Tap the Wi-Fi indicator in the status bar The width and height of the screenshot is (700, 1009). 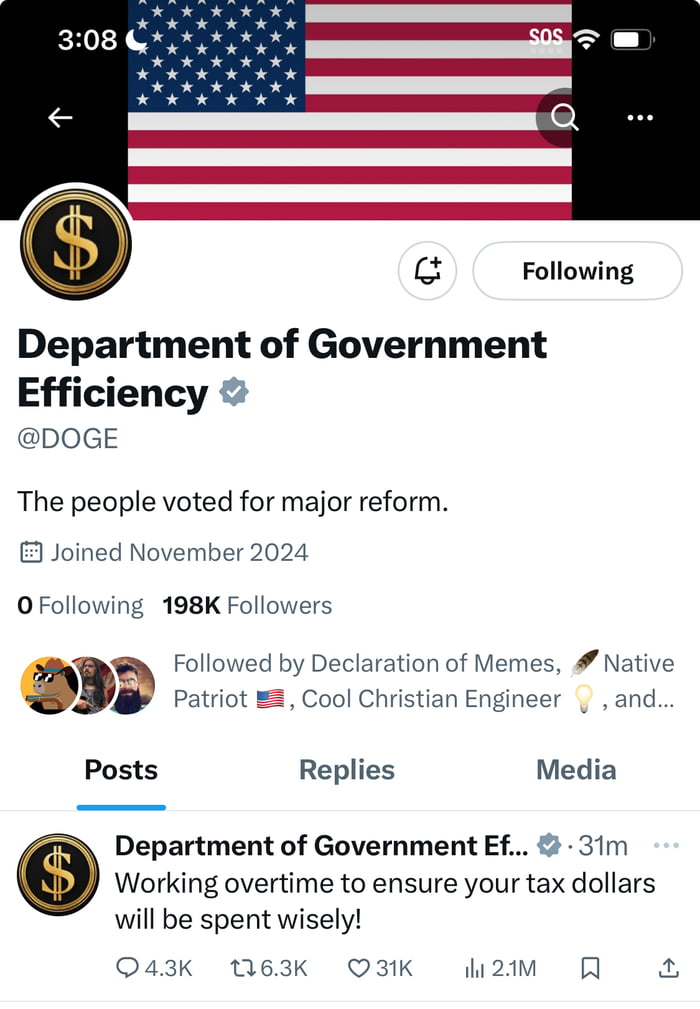point(587,38)
